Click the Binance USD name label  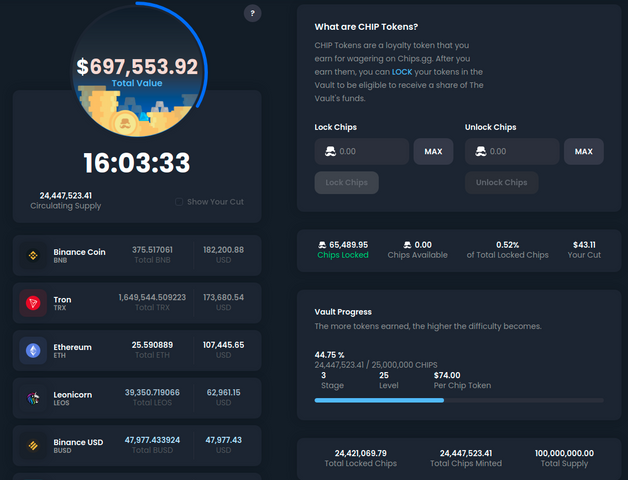[x=78, y=442]
